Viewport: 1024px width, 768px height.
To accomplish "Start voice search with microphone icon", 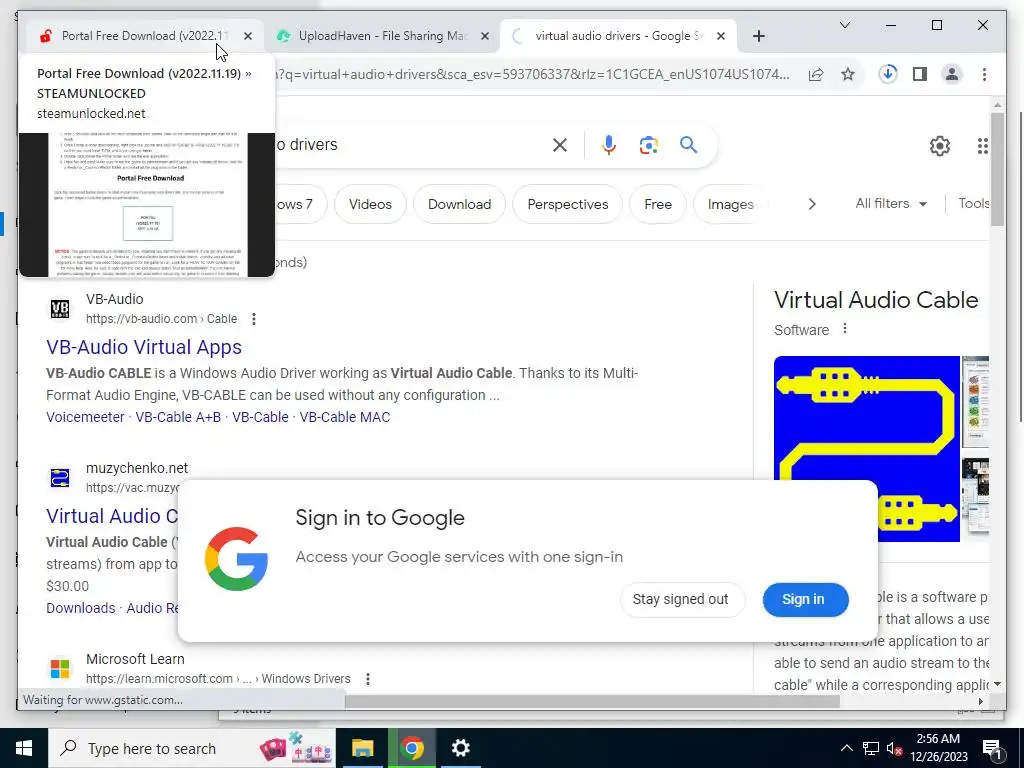I will [x=609, y=145].
